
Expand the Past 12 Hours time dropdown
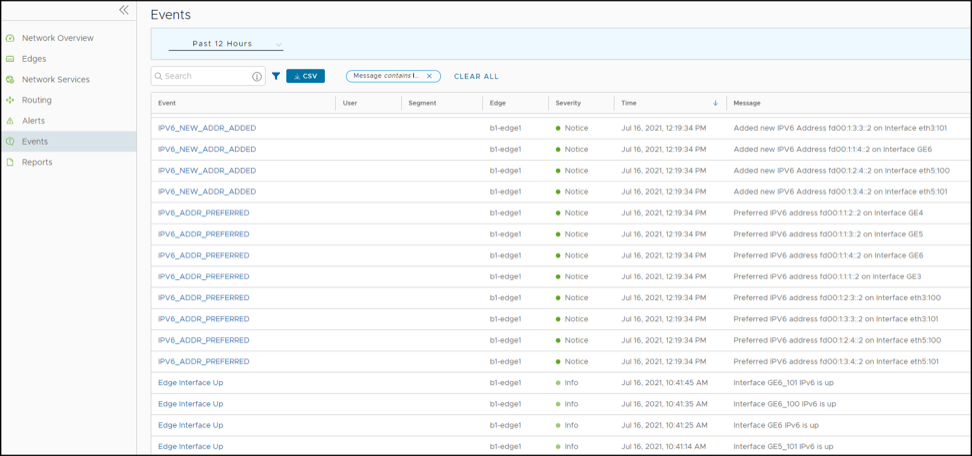pyautogui.click(x=225, y=44)
